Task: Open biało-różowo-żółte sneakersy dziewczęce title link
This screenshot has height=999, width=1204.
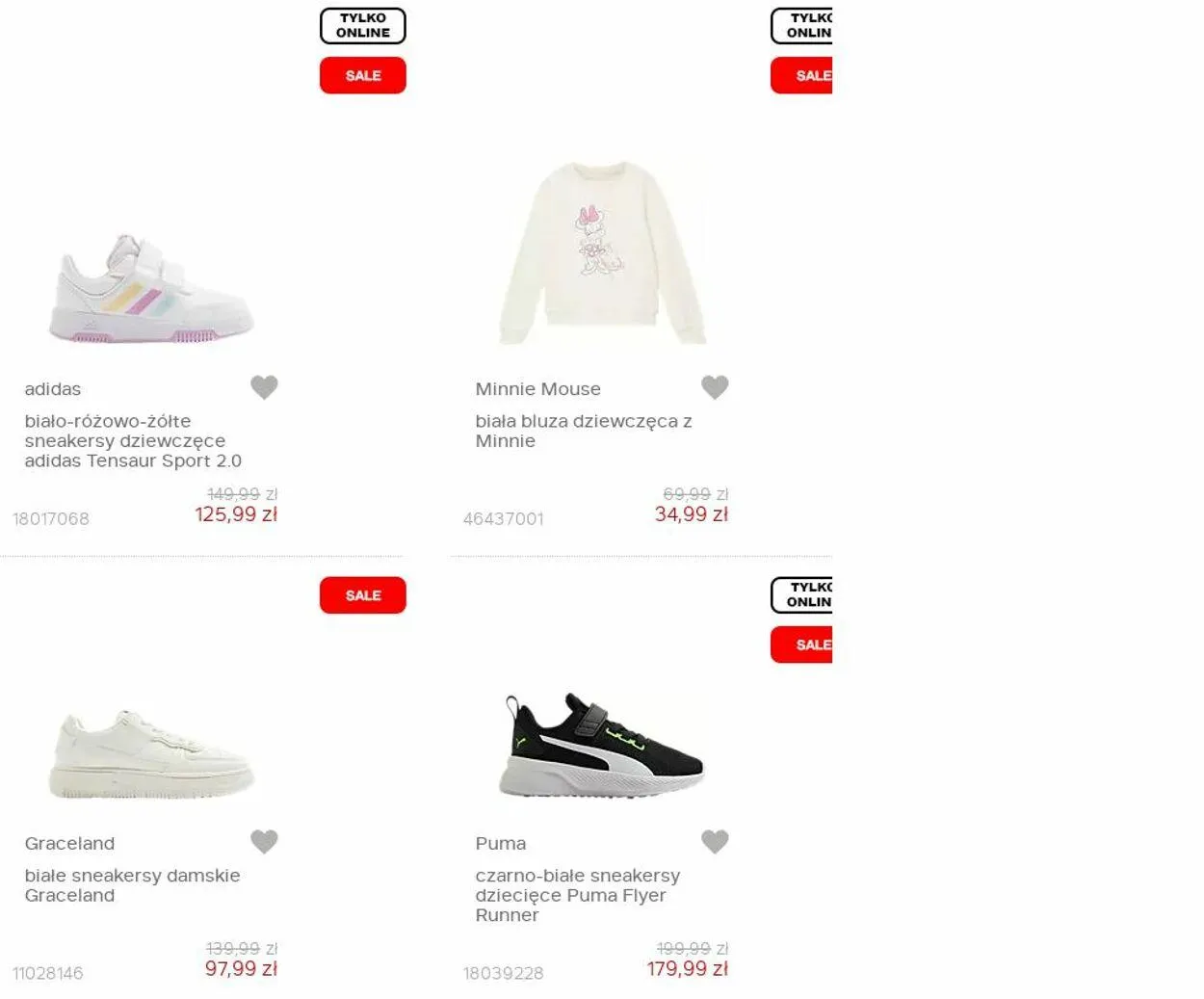Action: pos(133,441)
